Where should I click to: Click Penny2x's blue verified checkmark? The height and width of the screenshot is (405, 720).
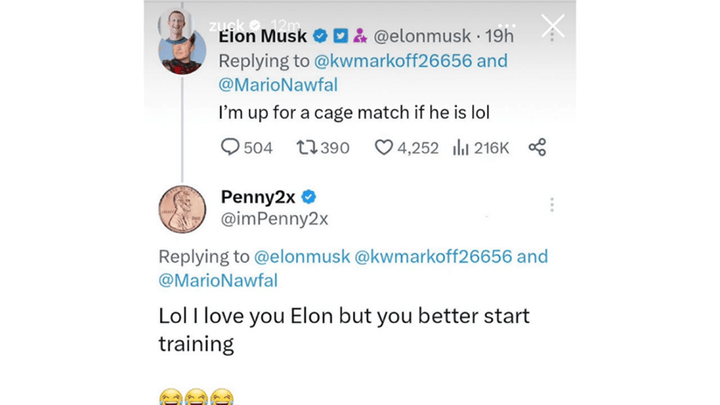click(309, 197)
